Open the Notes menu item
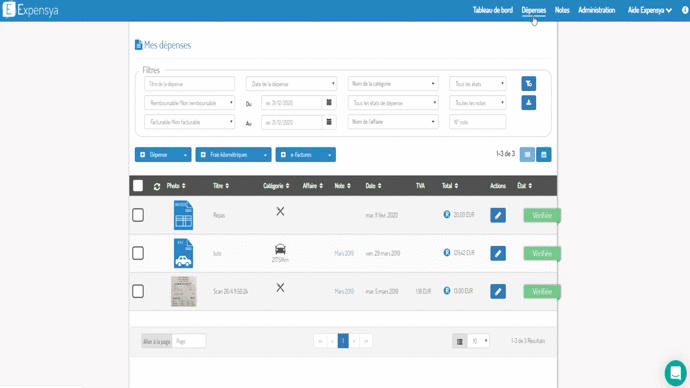 click(x=562, y=10)
